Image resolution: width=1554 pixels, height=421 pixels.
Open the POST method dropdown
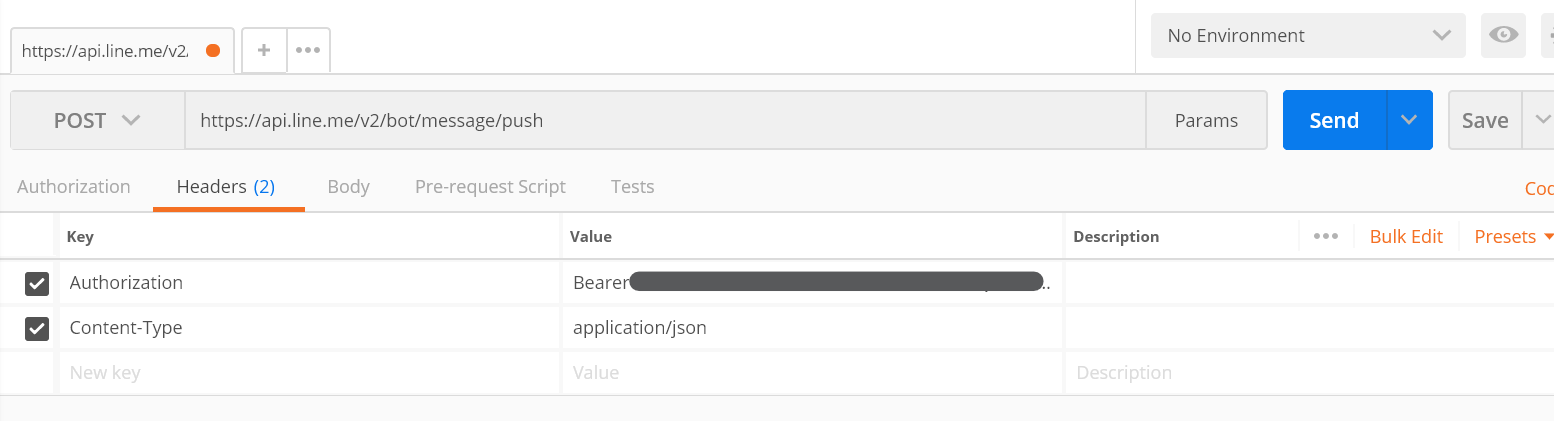click(x=97, y=121)
